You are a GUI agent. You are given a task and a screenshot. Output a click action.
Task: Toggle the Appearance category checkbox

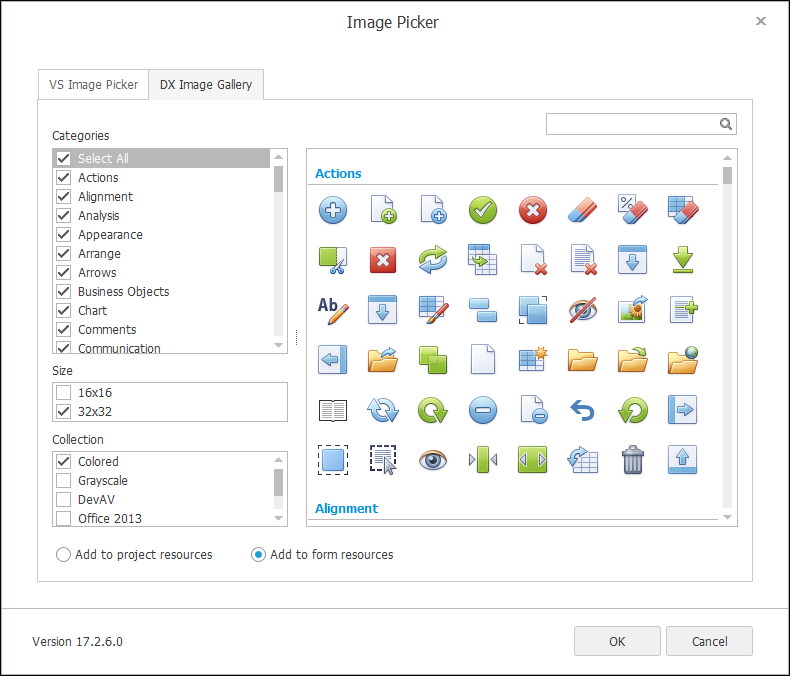(63, 235)
